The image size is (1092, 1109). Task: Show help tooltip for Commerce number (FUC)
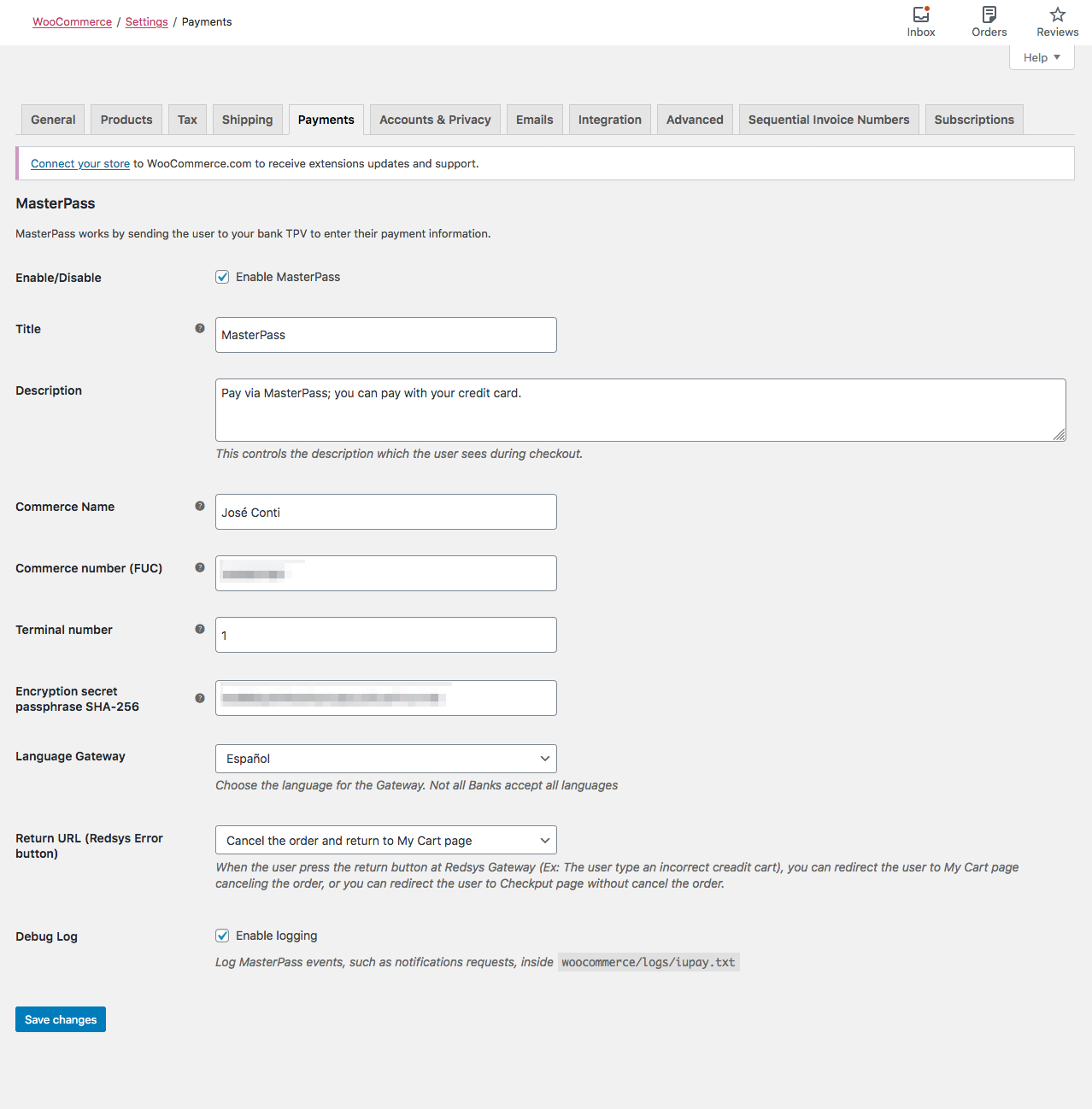point(200,567)
